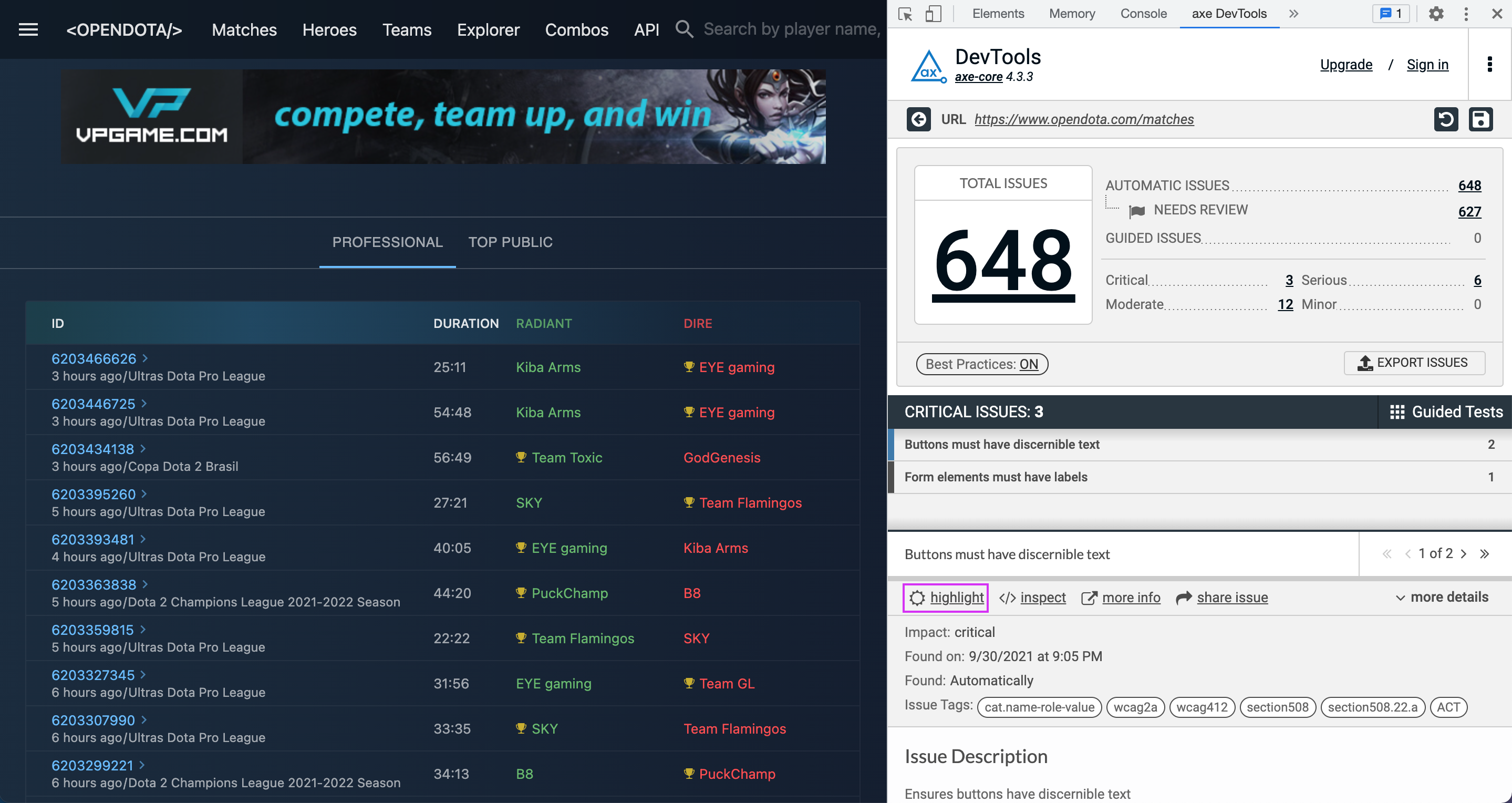This screenshot has height=803, width=1512.
Task: Go to next issue arrow
Action: (x=1464, y=553)
